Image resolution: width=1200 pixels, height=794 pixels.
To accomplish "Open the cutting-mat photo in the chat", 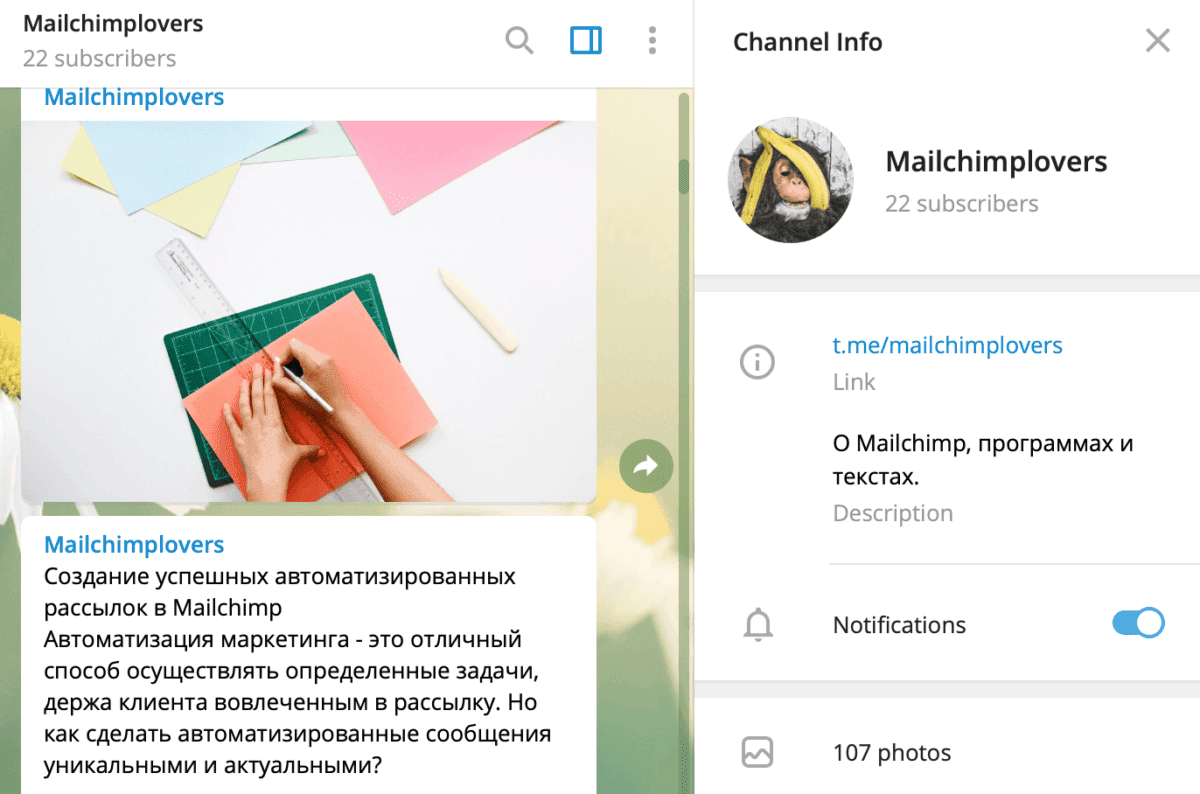I will (x=308, y=310).
